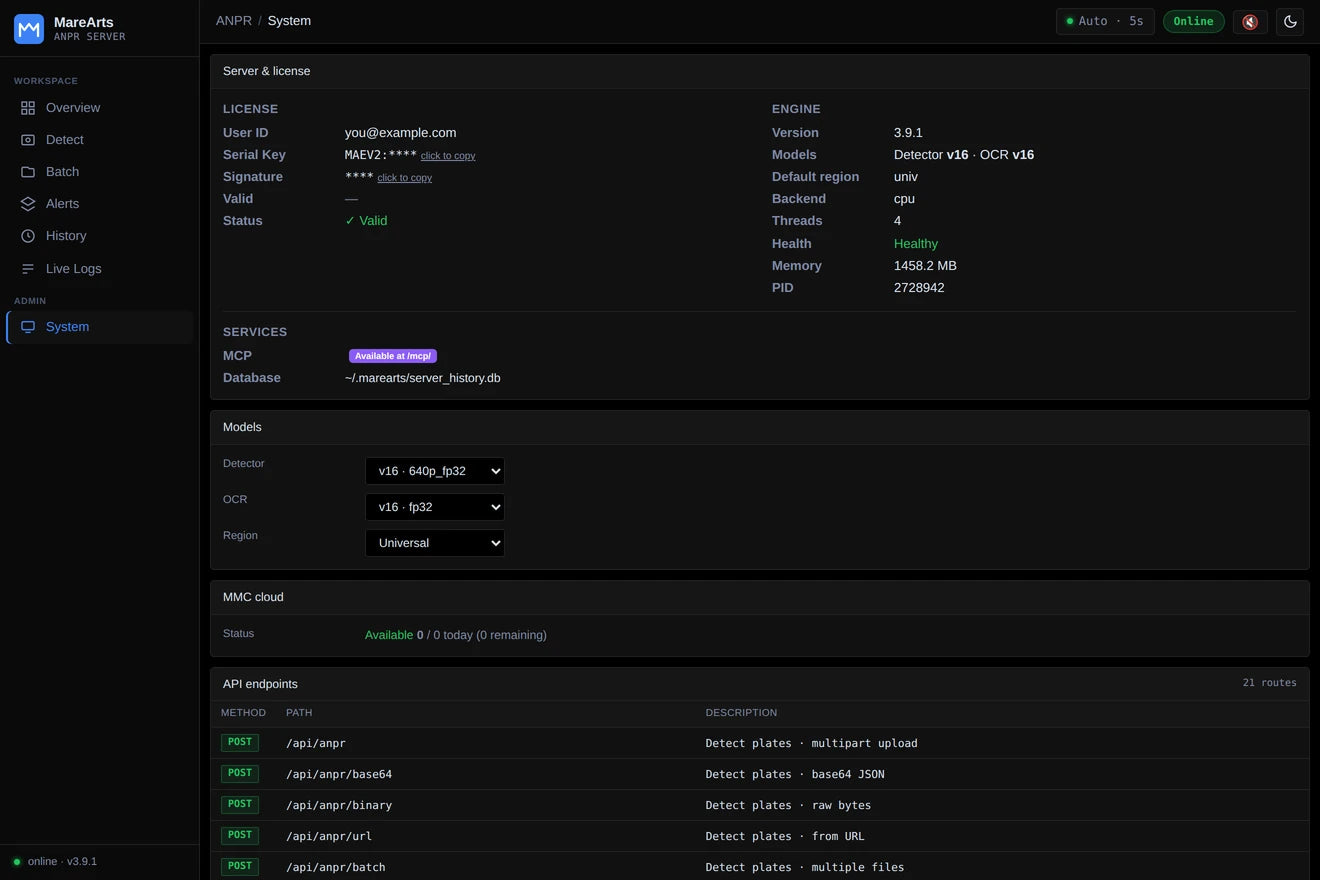Viewport: 1320px width, 880px height.
Task: Go to the Detect page
Action: [x=99, y=140]
